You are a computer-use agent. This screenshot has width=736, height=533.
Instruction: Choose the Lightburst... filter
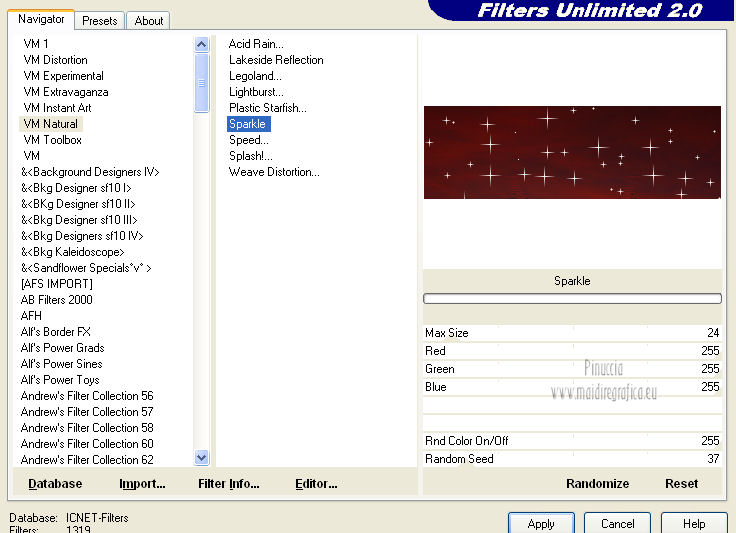[256, 92]
